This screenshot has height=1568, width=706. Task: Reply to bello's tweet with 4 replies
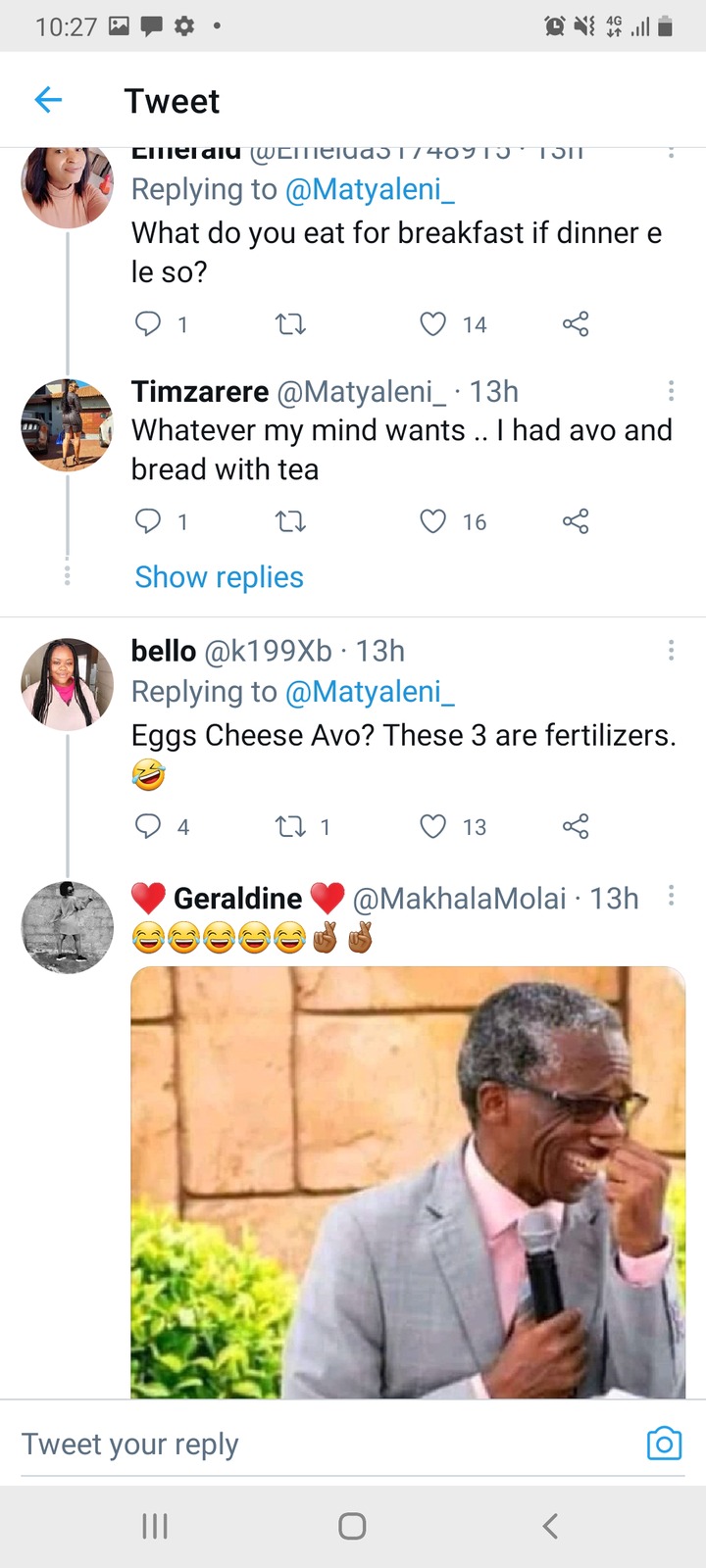click(148, 826)
